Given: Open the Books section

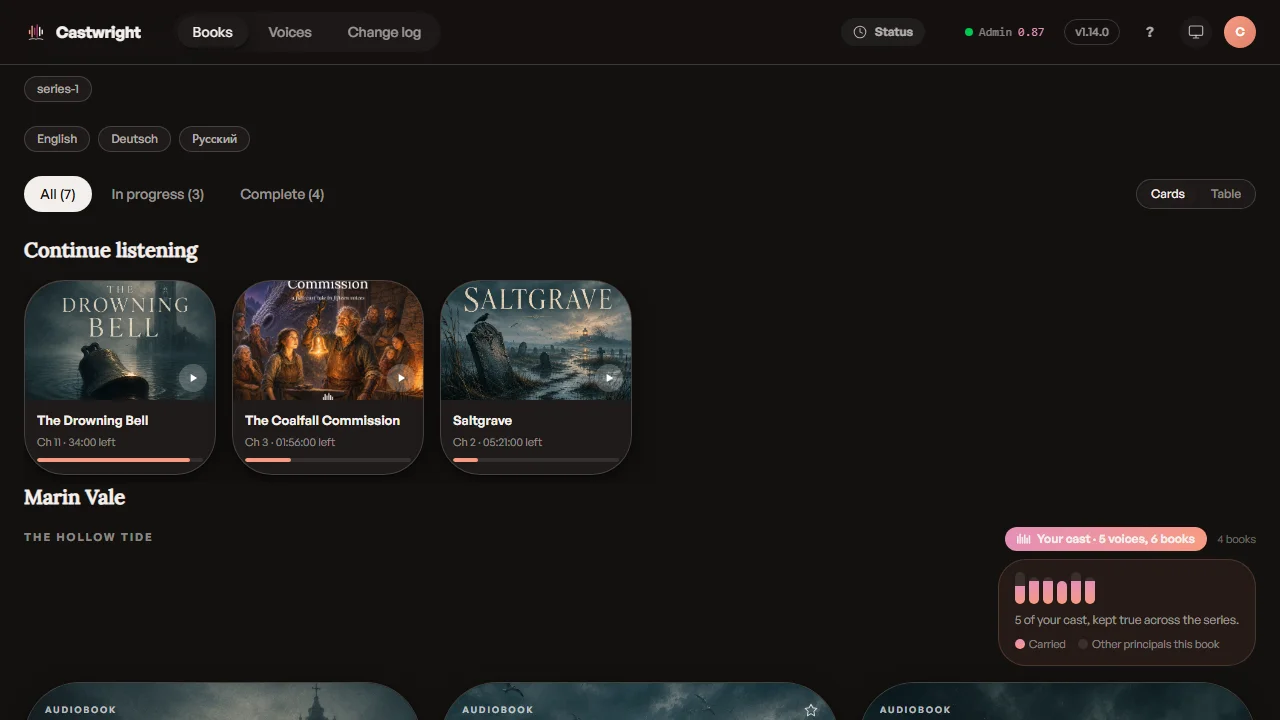Looking at the screenshot, I should coord(212,32).
